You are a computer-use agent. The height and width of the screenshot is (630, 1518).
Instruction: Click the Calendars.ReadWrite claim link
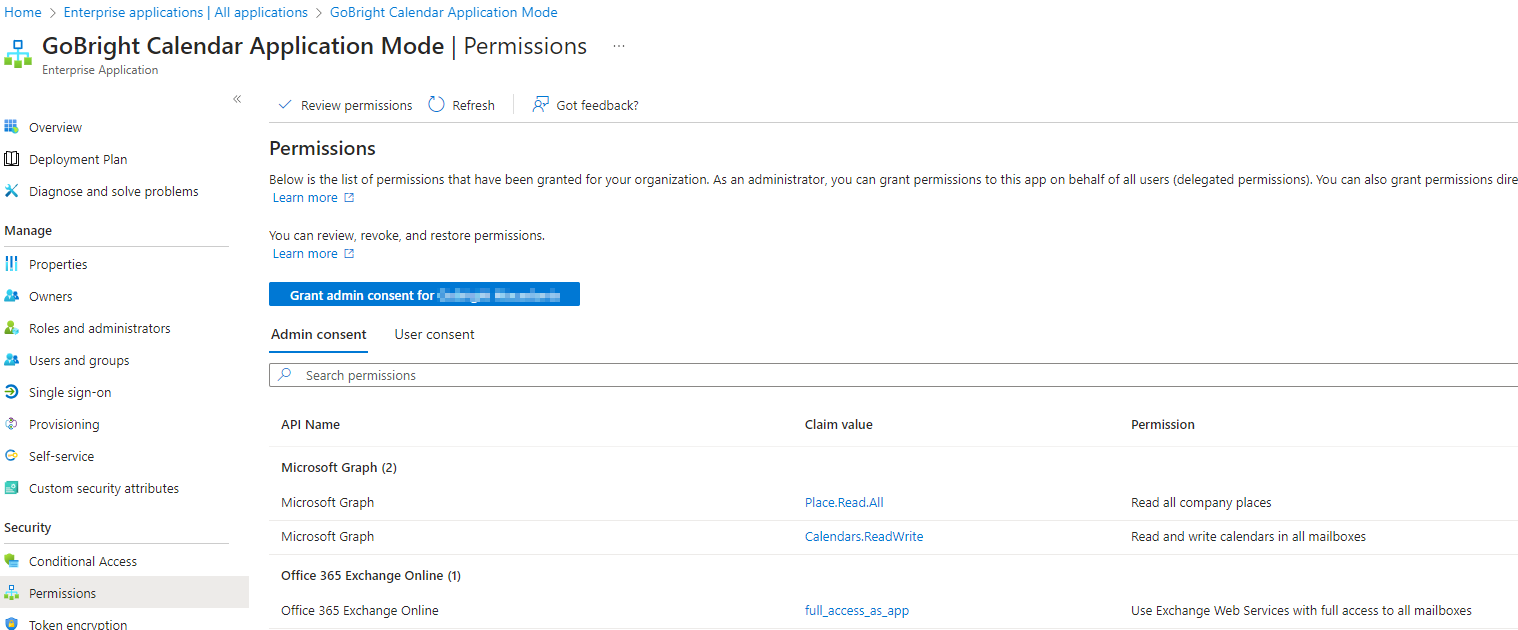(863, 537)
